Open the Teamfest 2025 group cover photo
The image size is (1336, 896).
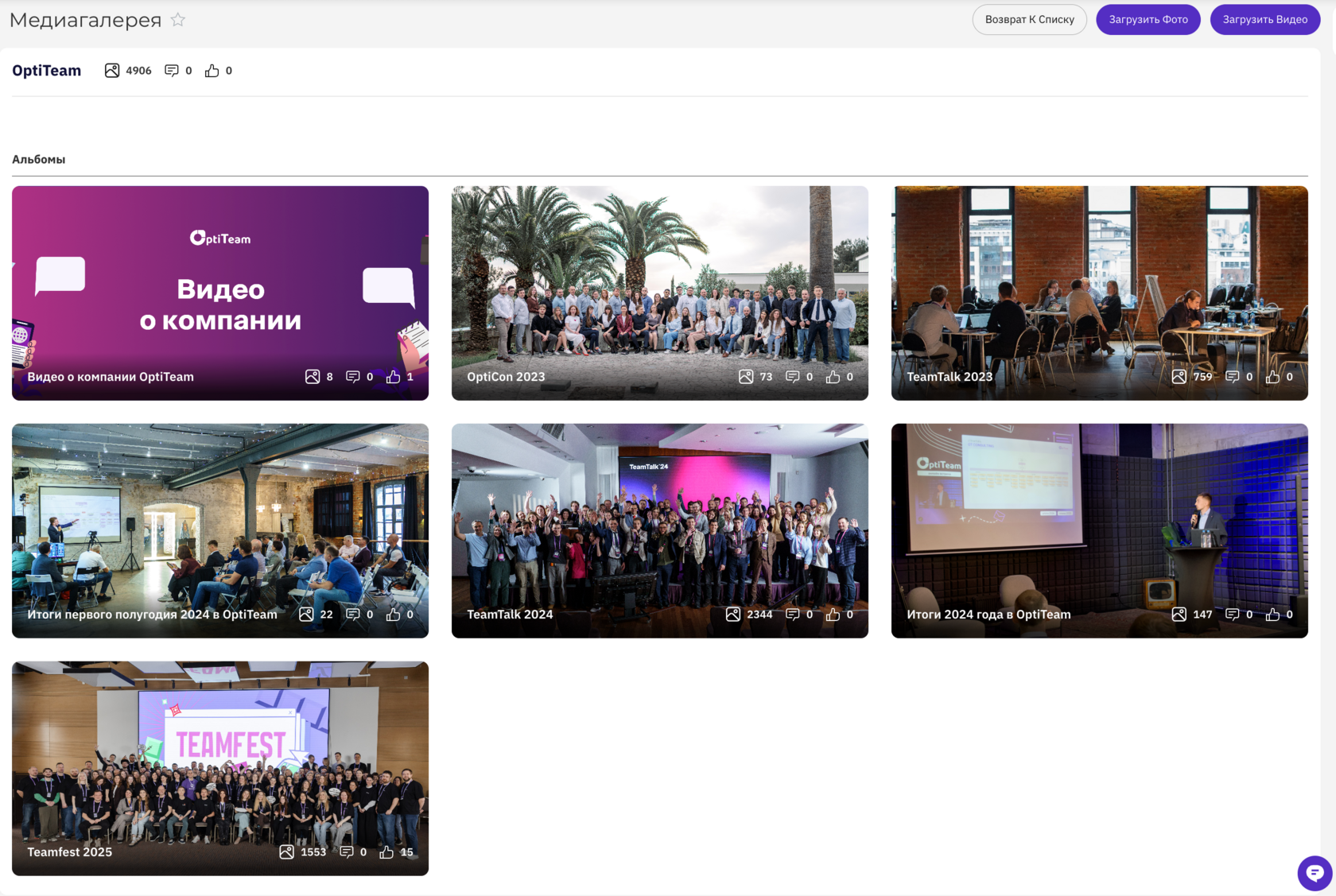point(220,769)
